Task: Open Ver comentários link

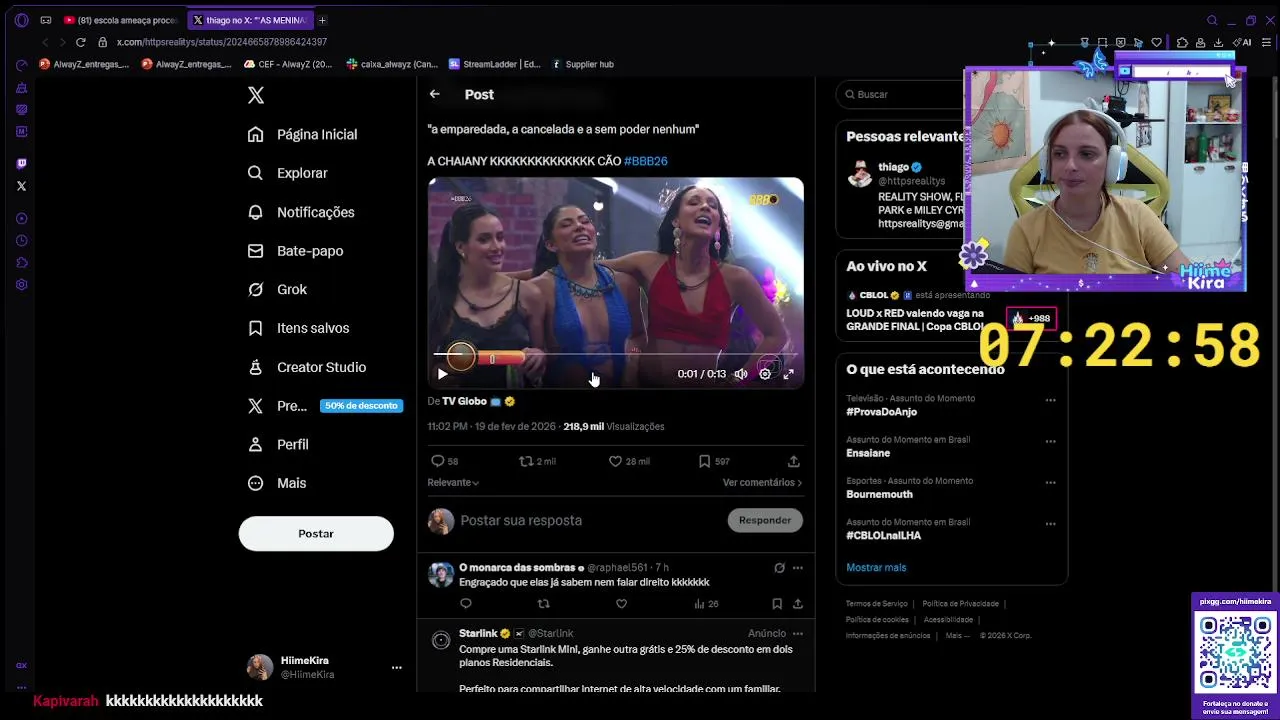Action: click(762, 482)
